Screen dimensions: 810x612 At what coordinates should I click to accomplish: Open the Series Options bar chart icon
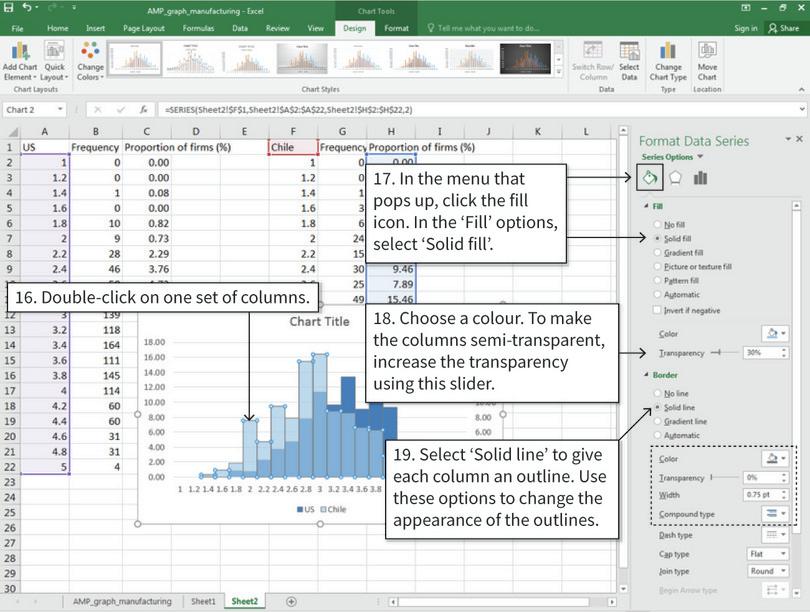point(700,178)
